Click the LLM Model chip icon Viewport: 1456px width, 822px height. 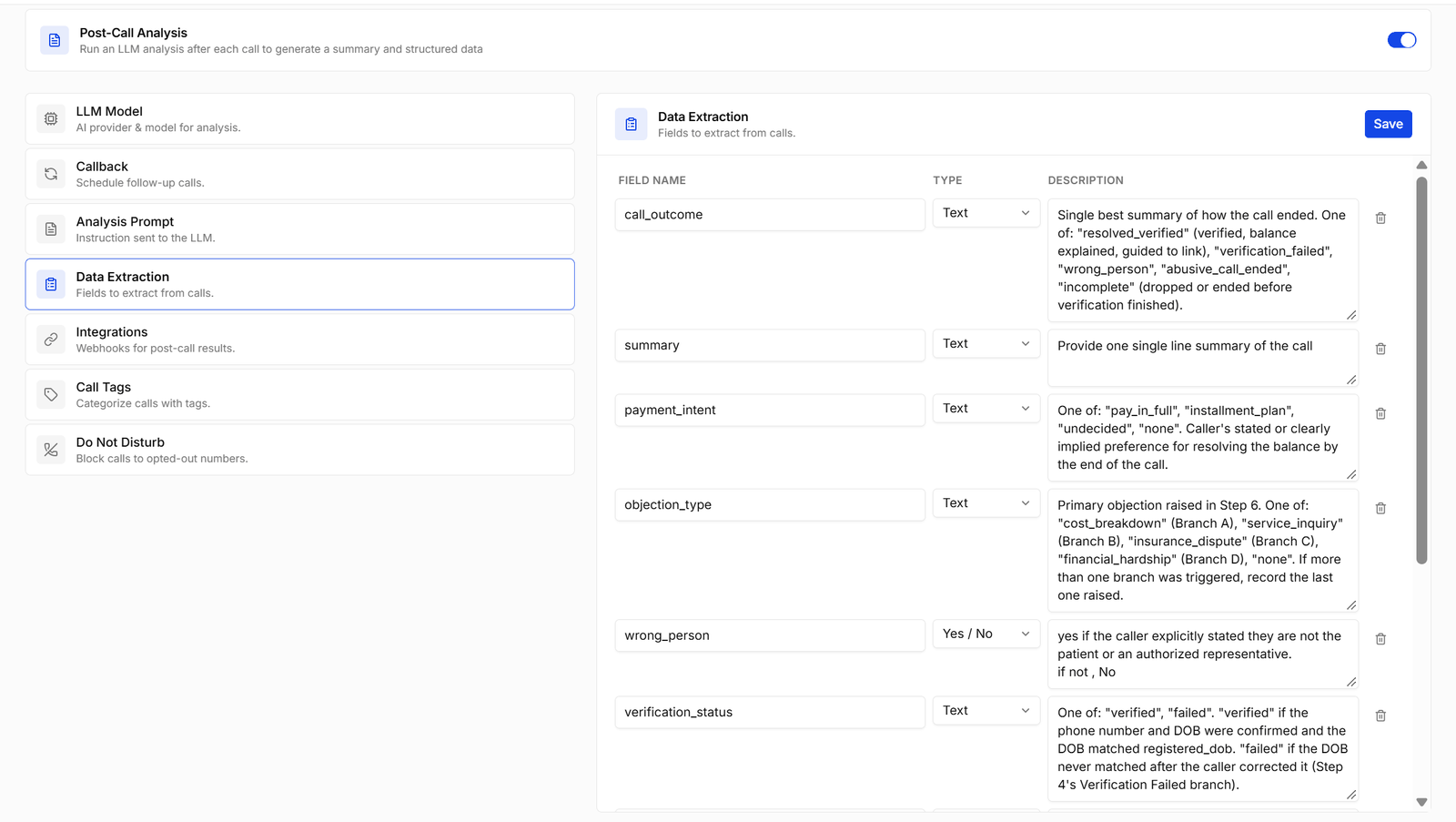(x=51, y=118)
